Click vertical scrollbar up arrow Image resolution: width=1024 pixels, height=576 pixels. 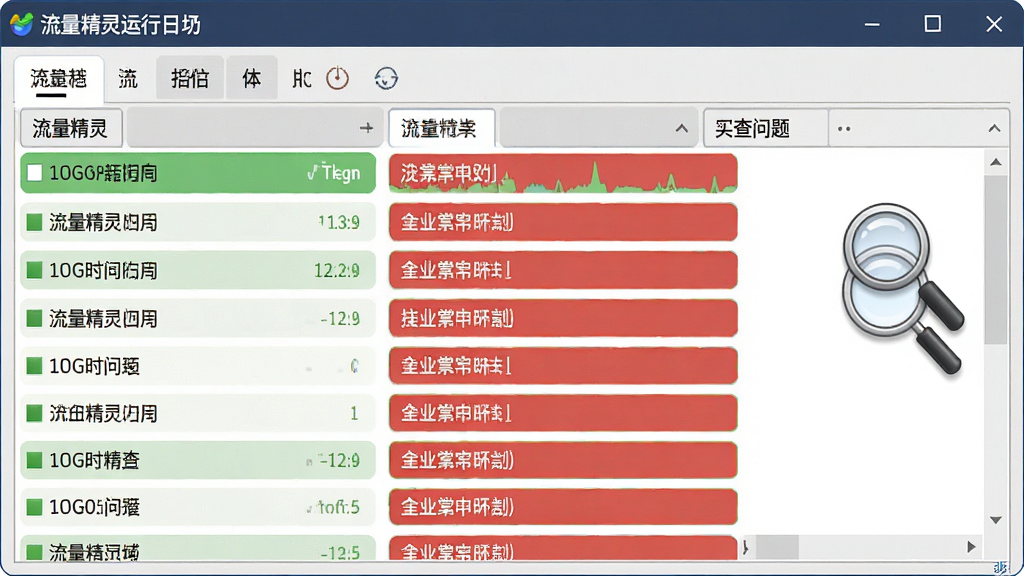pyautogui.click(x=996, y=162)
